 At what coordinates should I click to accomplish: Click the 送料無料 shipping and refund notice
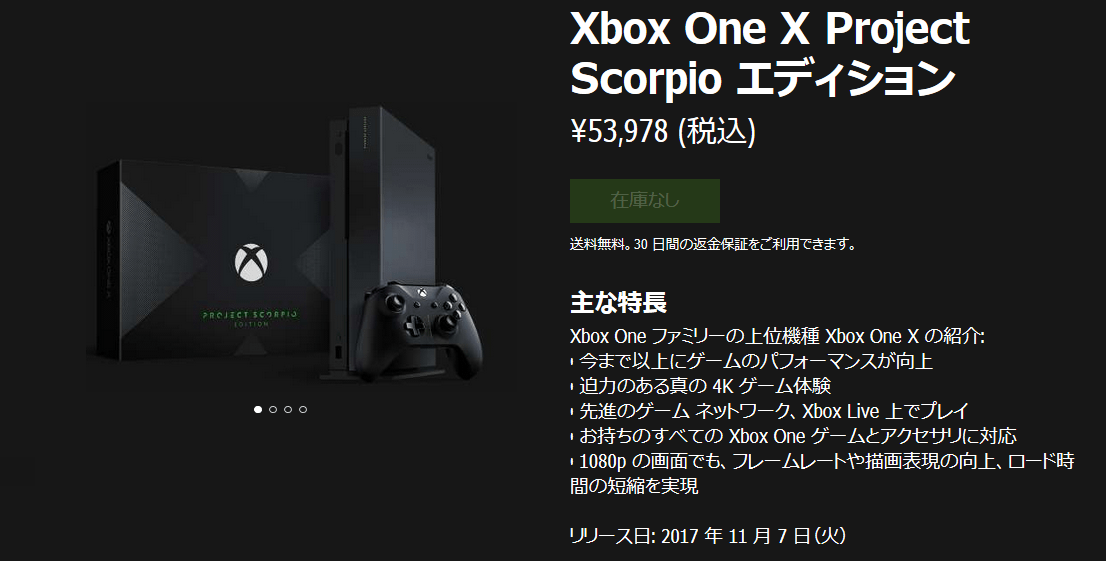713,245
